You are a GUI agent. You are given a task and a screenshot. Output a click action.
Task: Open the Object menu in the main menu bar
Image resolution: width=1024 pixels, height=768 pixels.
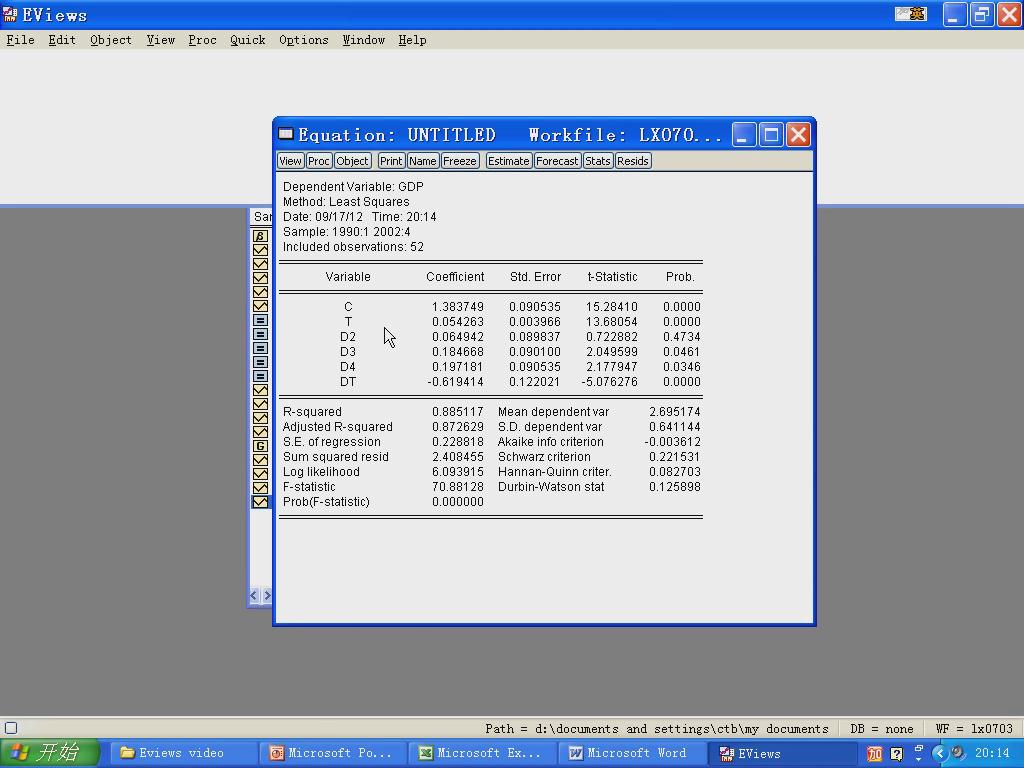click(111, 40)
